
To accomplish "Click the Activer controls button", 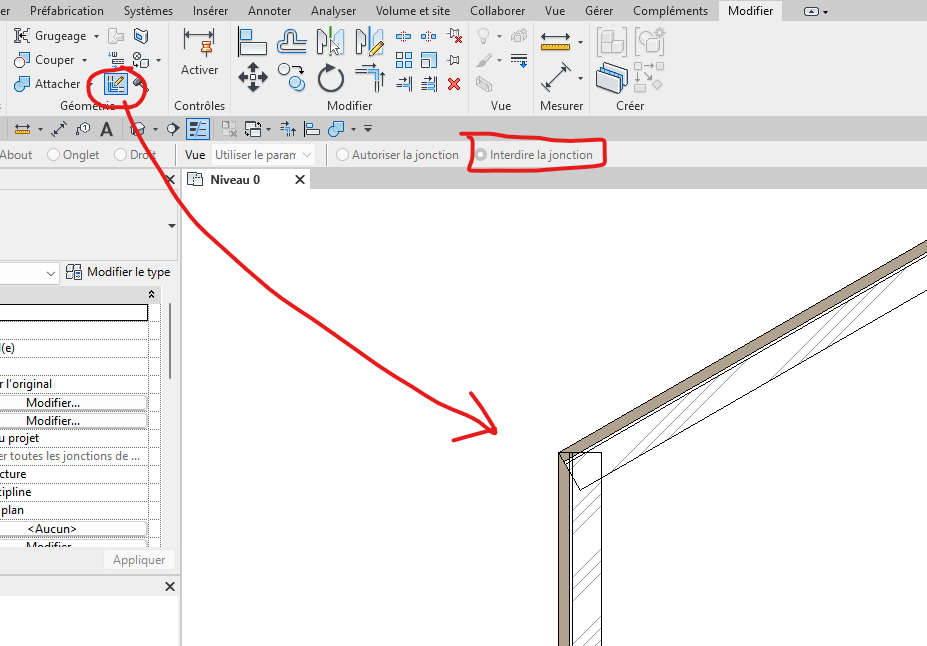I will [x=199, y=53].
